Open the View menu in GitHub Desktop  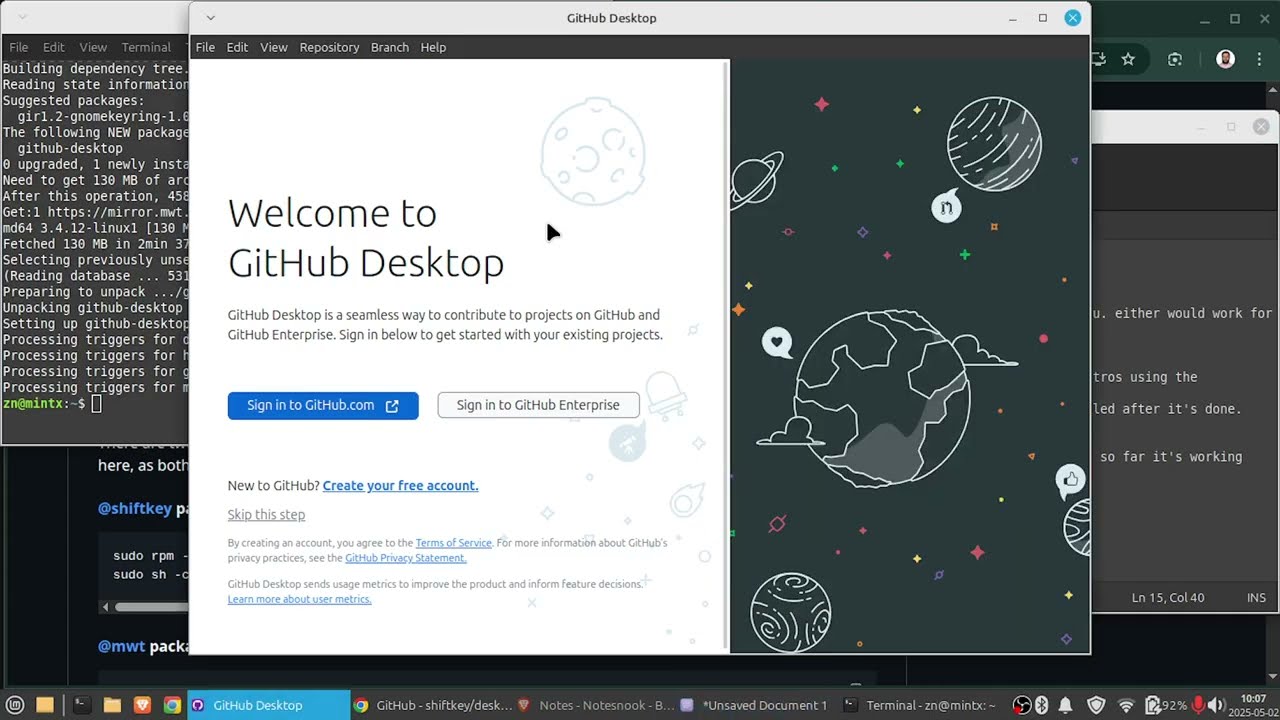point(274,47)
